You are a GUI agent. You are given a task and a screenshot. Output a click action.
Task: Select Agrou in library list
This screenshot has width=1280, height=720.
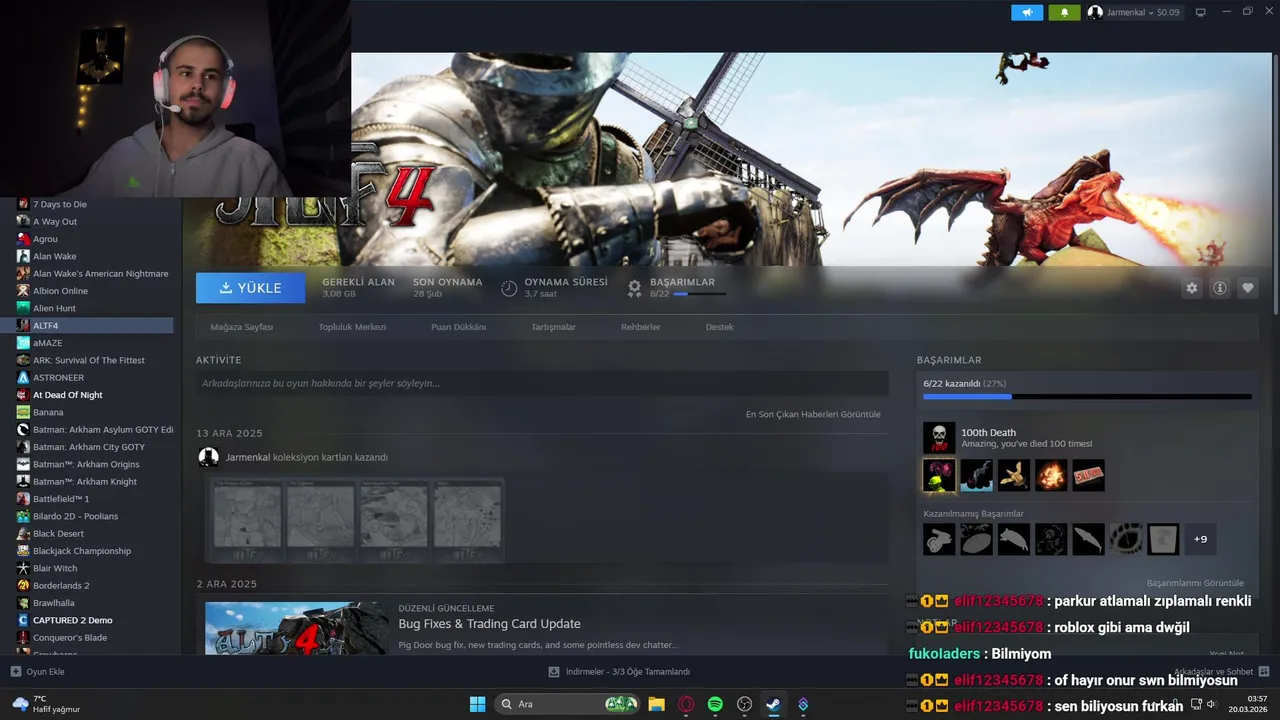coord(95,239)
